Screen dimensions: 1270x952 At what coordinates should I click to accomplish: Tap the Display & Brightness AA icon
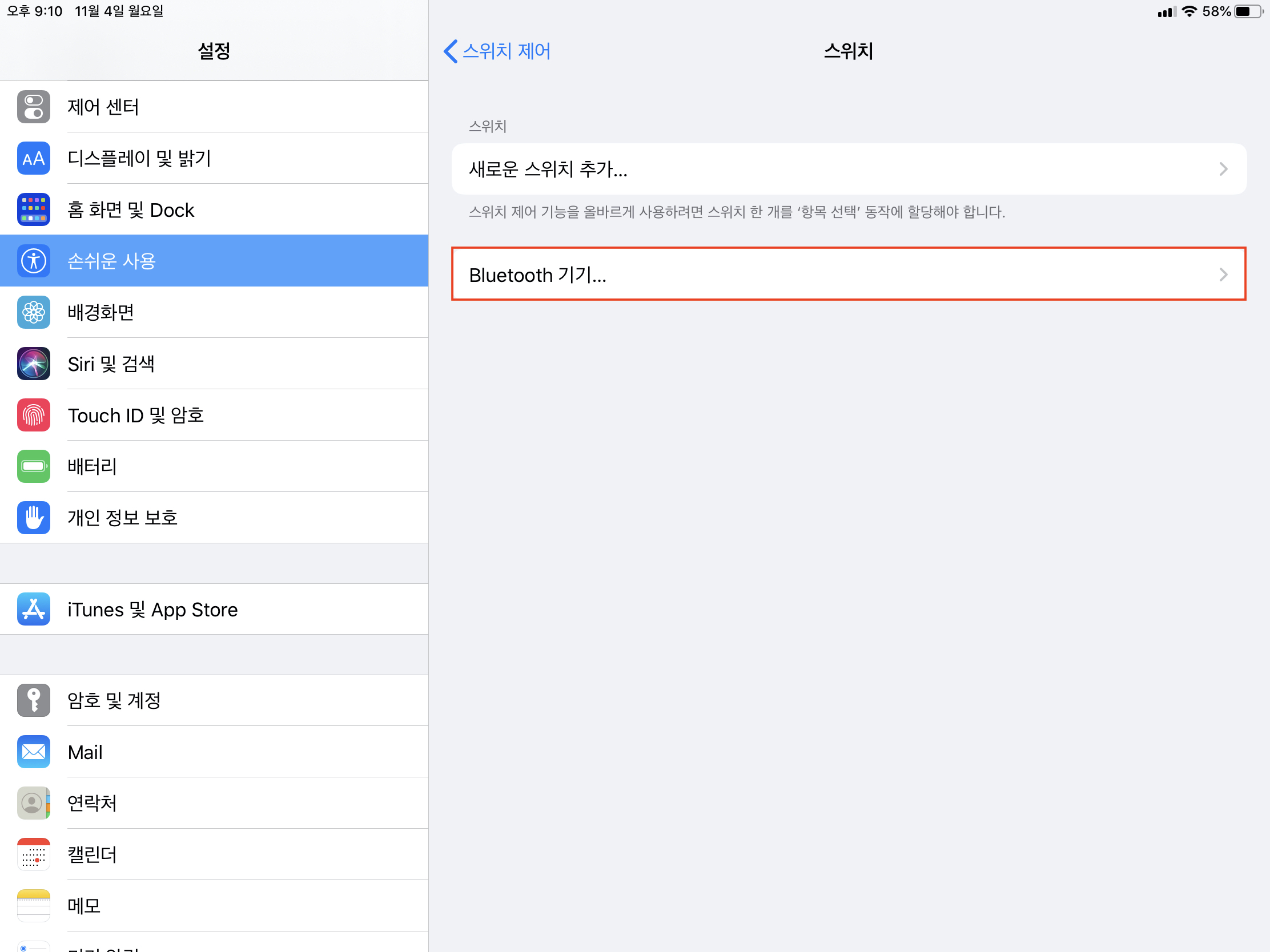pyautogui.click(x=33, y=158)
